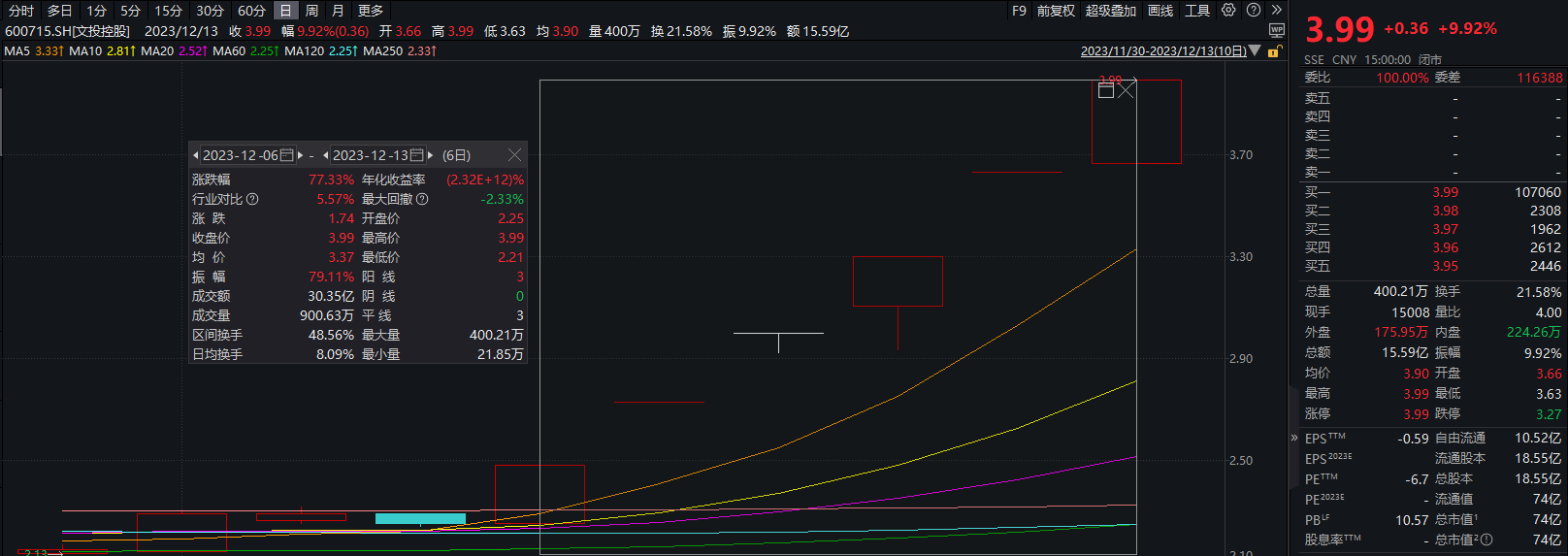Viewport: 1568px width, 556px height.
Task: Click the help question mark icon
Action: 1254,10
